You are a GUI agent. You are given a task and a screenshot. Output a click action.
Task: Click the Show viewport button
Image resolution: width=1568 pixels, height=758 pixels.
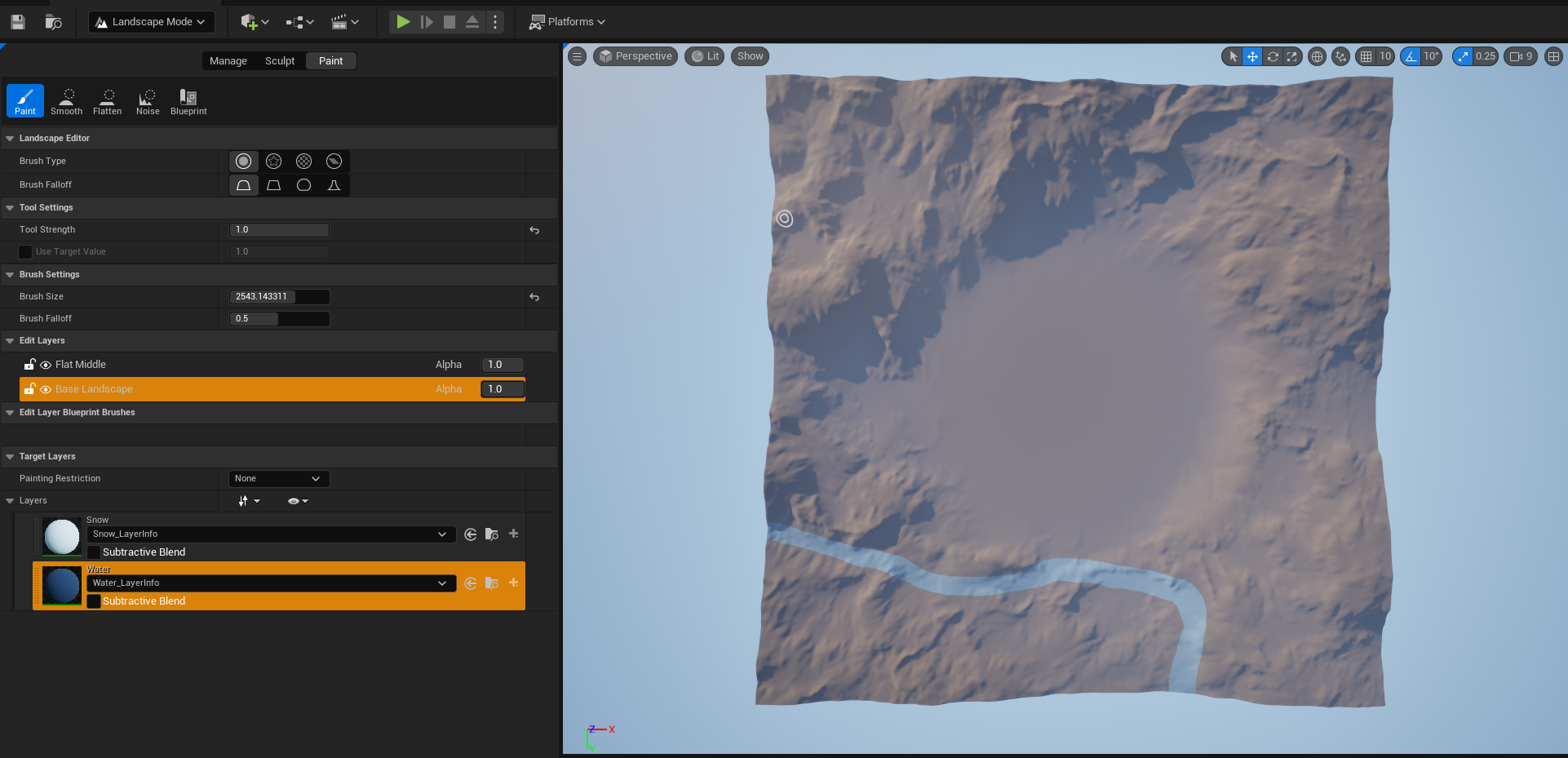pyautogui.click(x=750, y=56)
